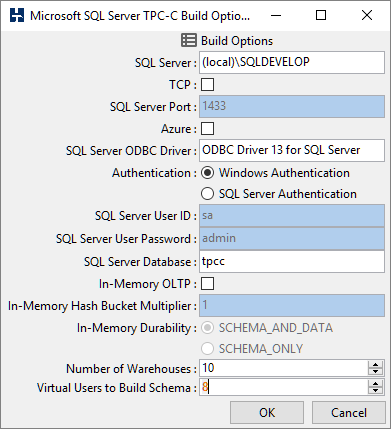The width and height of the screenshot is (391, 429).
Task: Click the 'SQL Server ODBC Driver :' label
Action: [x=131, y=151]
